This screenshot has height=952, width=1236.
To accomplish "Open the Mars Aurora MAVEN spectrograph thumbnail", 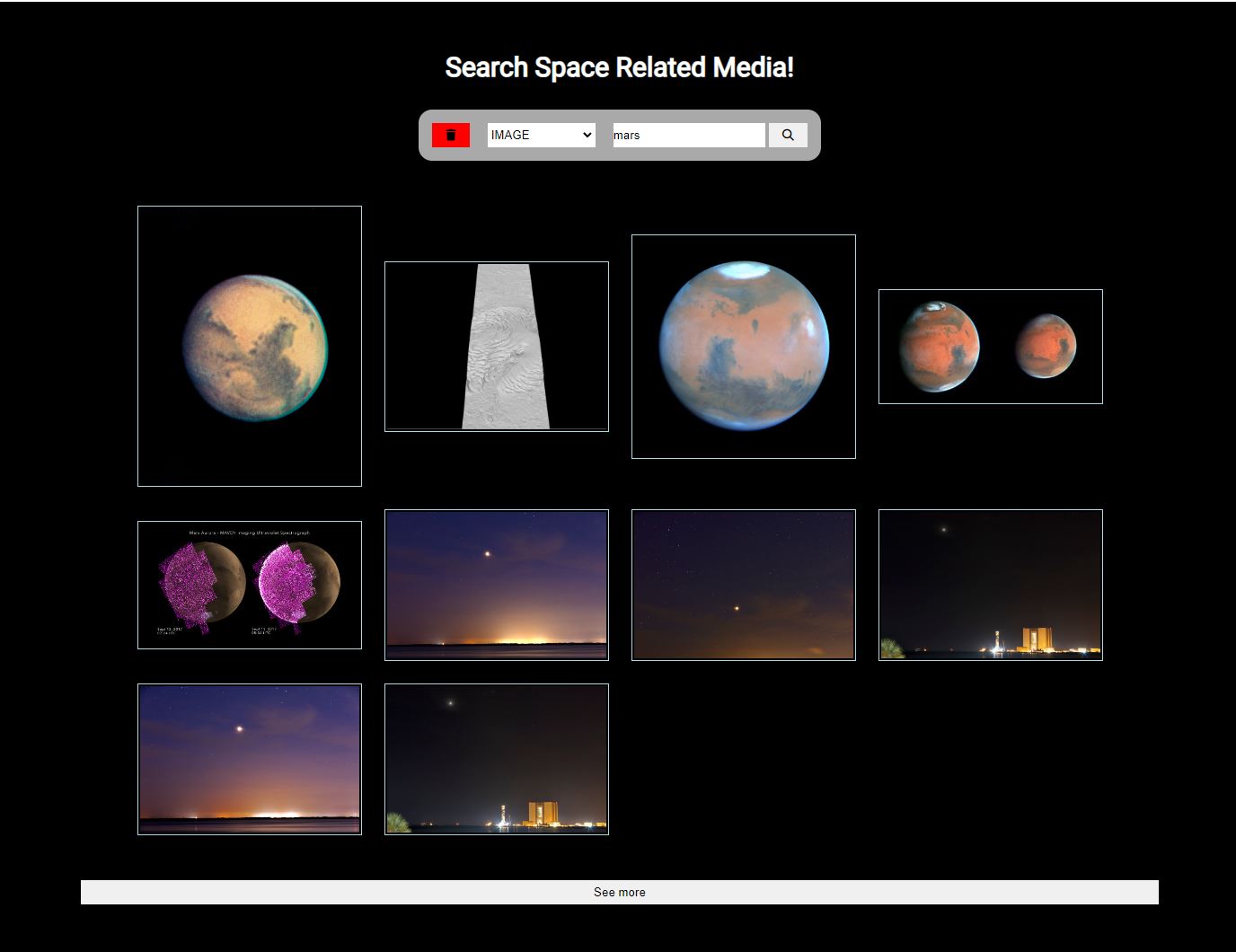I will coord(250,585).
